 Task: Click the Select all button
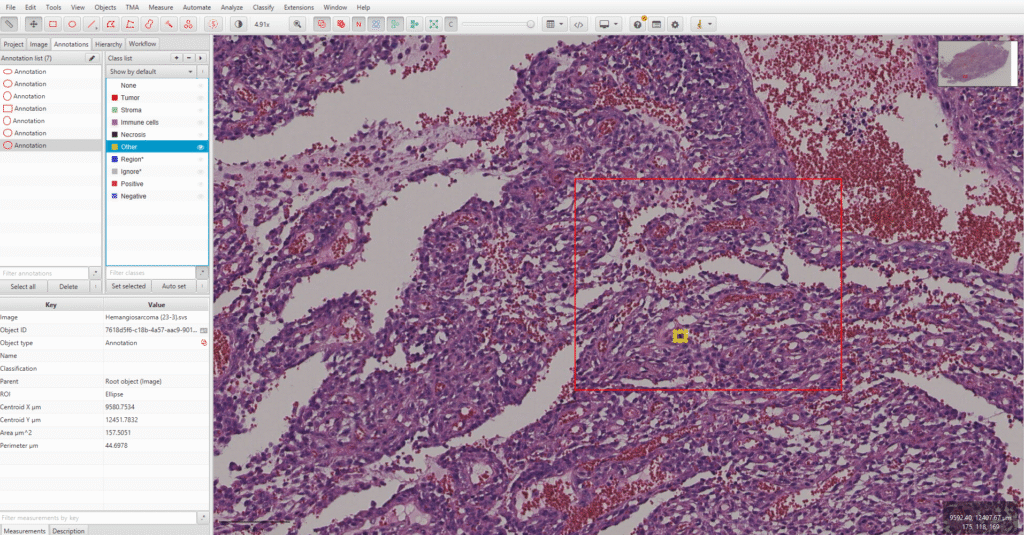[x=24, y=286]
